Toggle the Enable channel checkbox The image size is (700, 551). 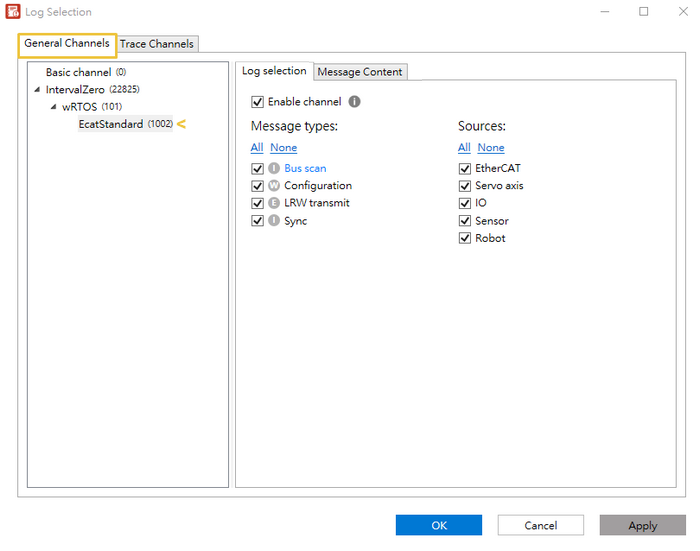pos(258,102)
